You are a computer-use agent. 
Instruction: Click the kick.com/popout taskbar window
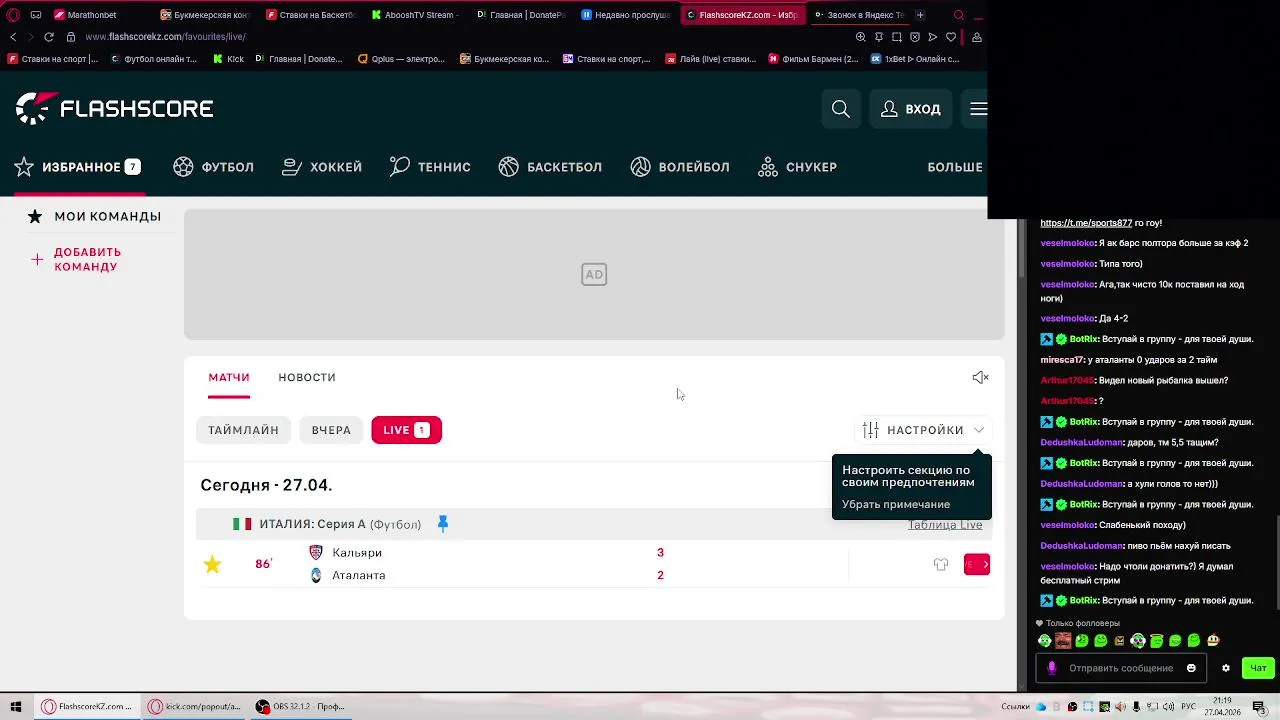(195, 707)
